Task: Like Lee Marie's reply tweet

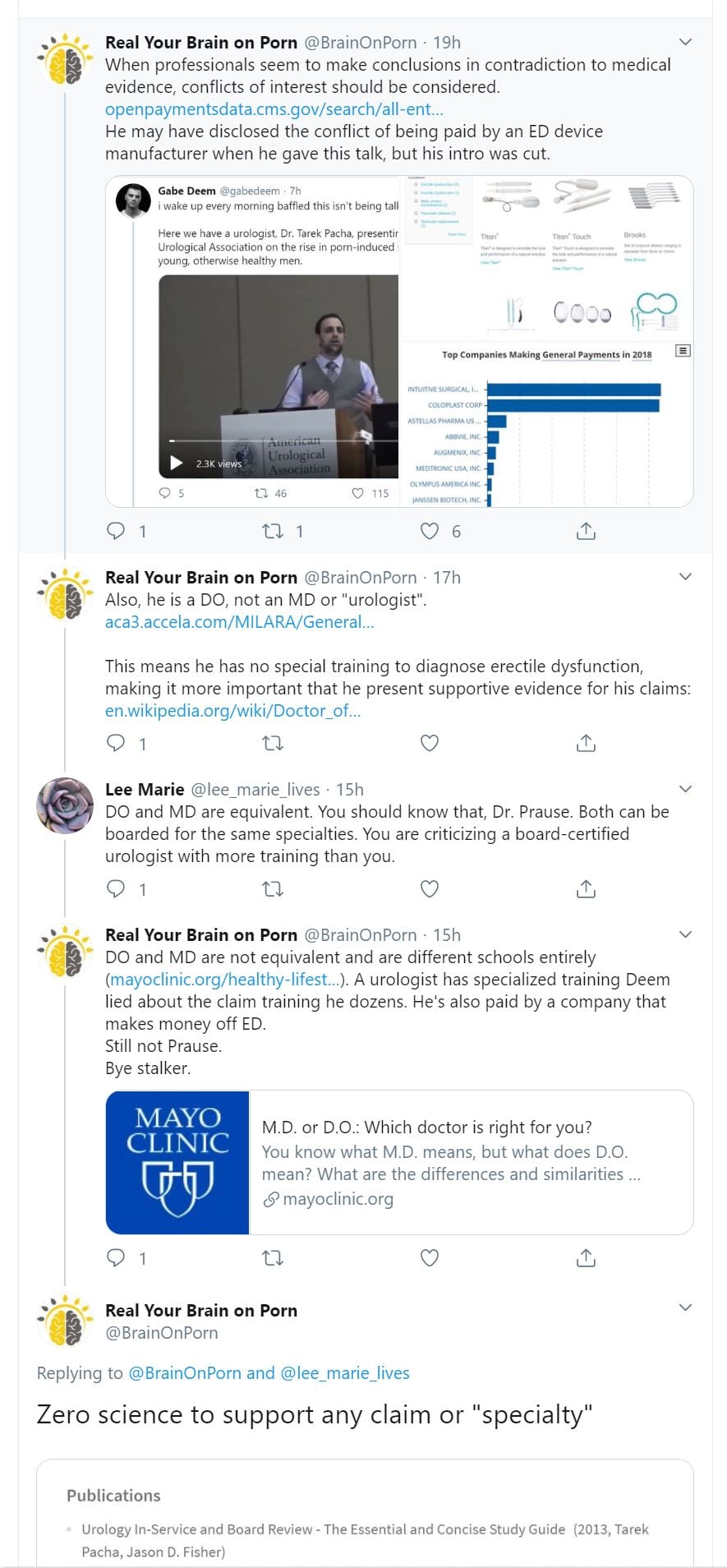Action: coord(430,888)
